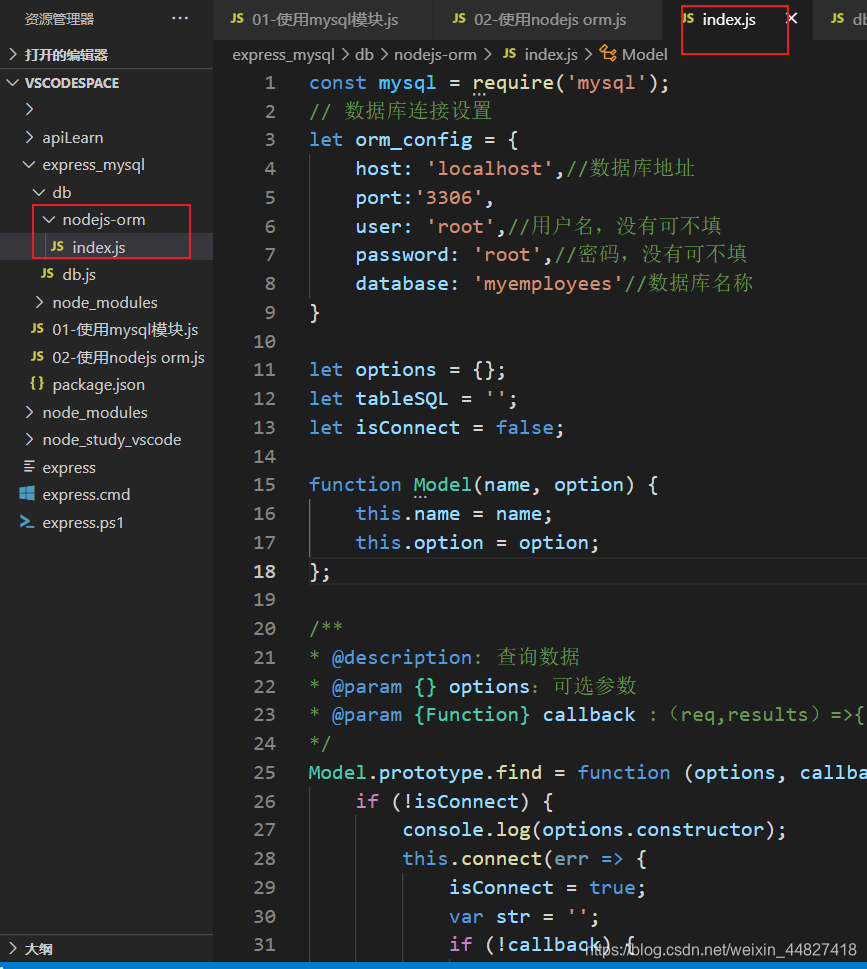The image size is (867, 969).
Task: Expand the top-level node_modules folder
Action: point(29,412)
